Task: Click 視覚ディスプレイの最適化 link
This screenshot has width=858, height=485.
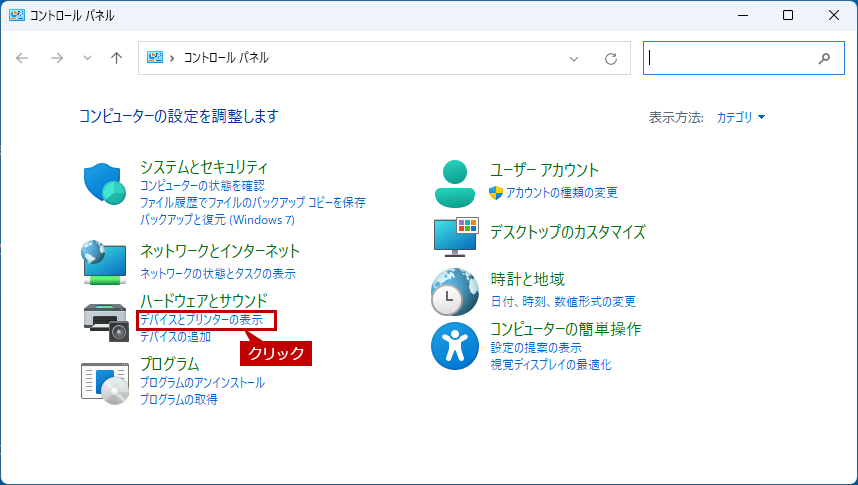Action: click(550, 365)
